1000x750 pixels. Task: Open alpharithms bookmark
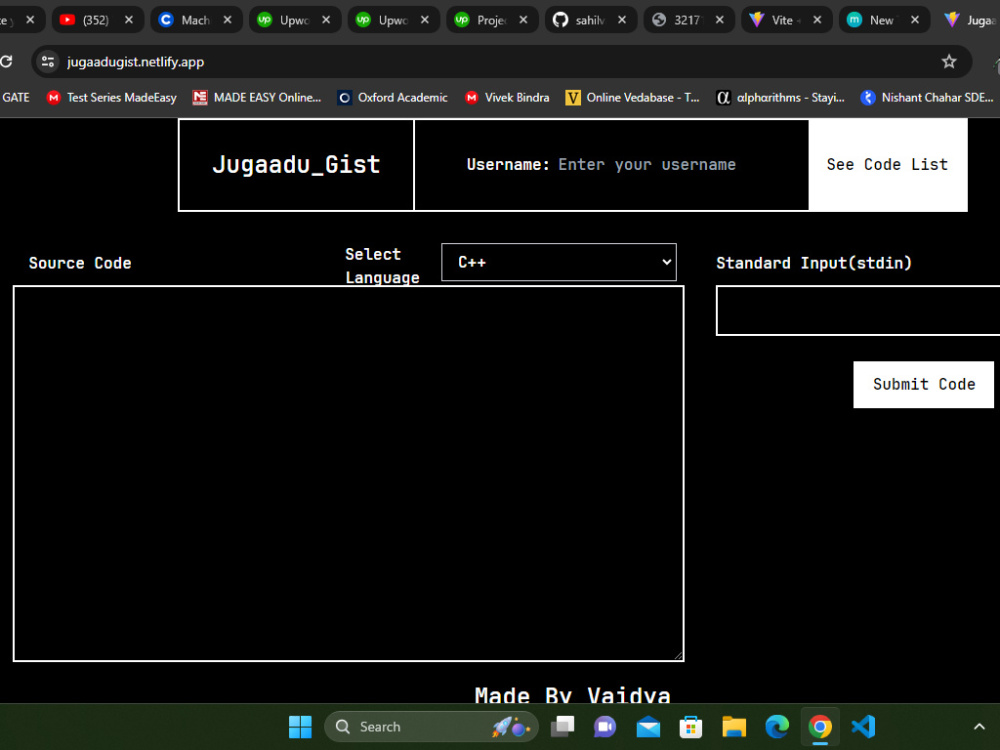[781, 98]
